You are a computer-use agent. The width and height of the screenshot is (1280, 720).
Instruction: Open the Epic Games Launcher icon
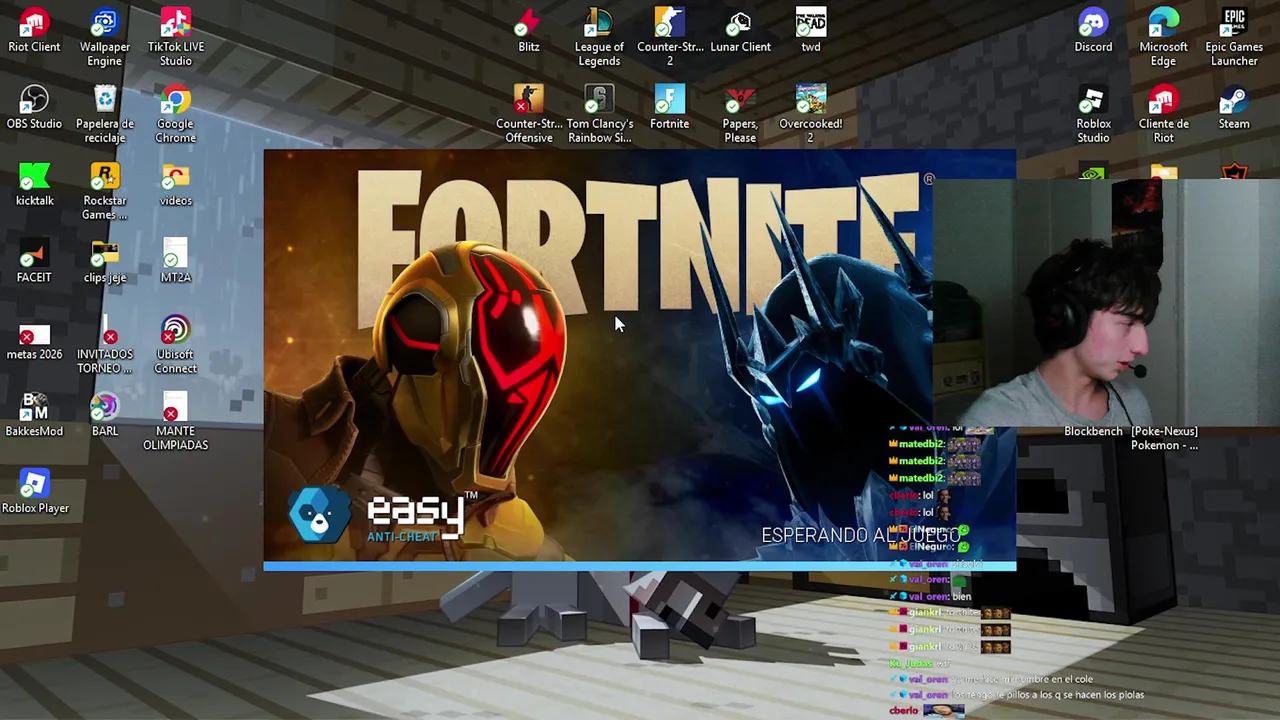(1234, 38)
